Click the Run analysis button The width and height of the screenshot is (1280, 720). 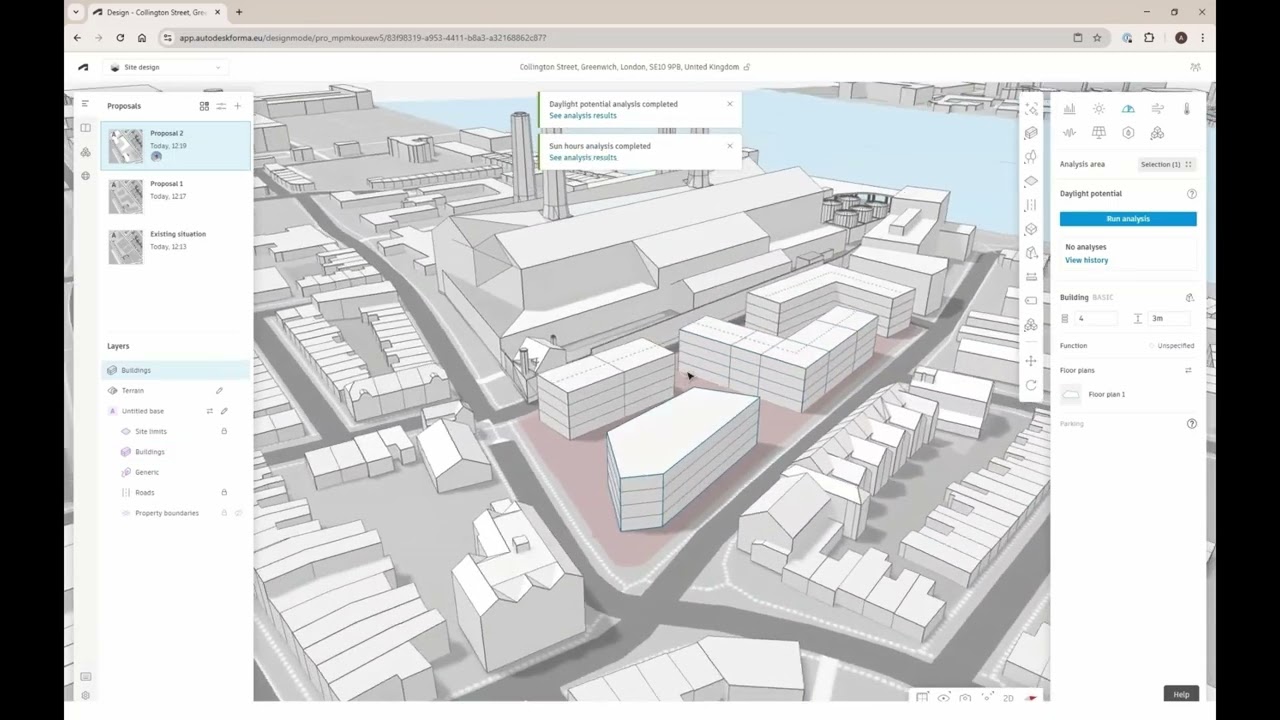coord(1128,219)
